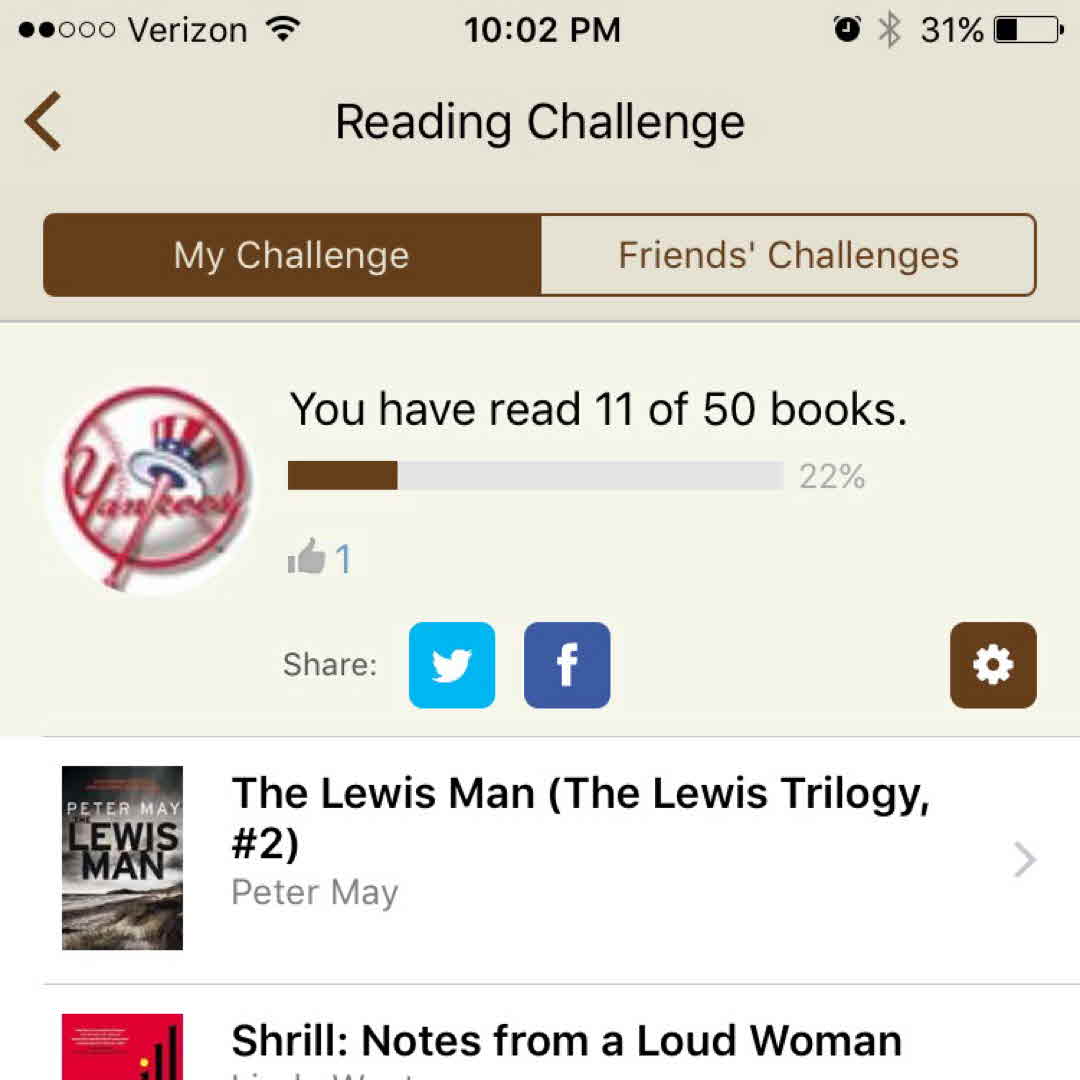
Task: Tap the Wi-Fi status icon
Action: [284, 30]
